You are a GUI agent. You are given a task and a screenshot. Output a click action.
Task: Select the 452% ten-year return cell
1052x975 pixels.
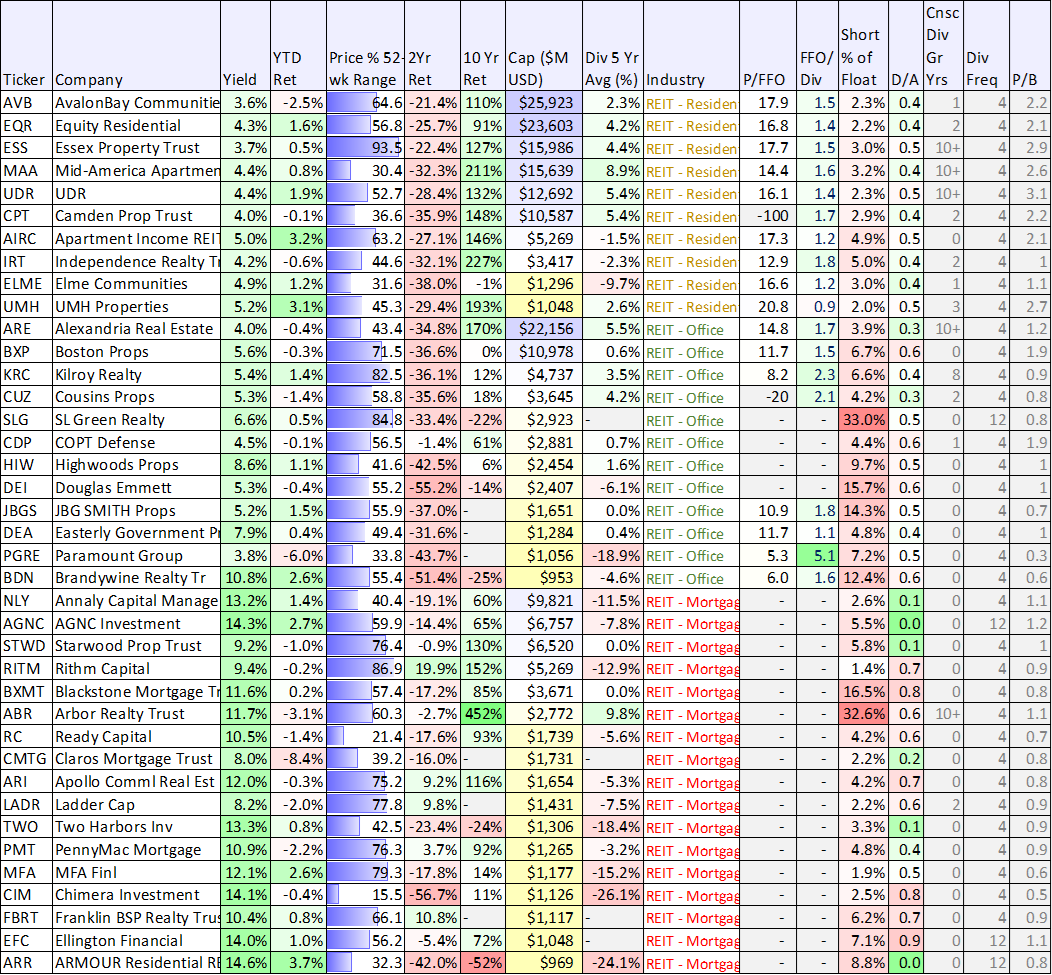pos(483,714)
